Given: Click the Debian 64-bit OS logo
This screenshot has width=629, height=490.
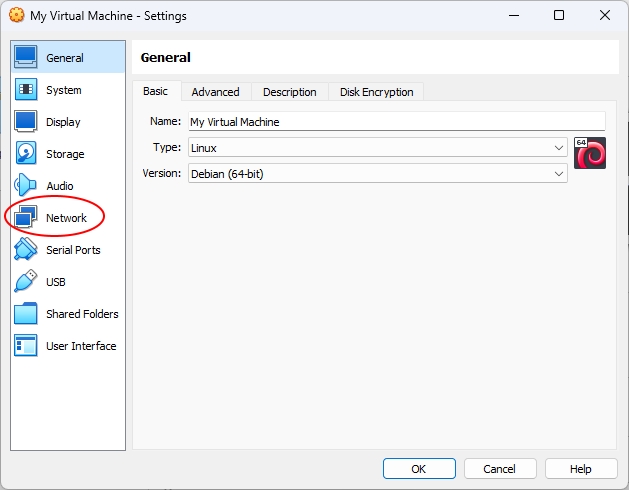Looking at the screenshot, I should click(x=590, y=153).
